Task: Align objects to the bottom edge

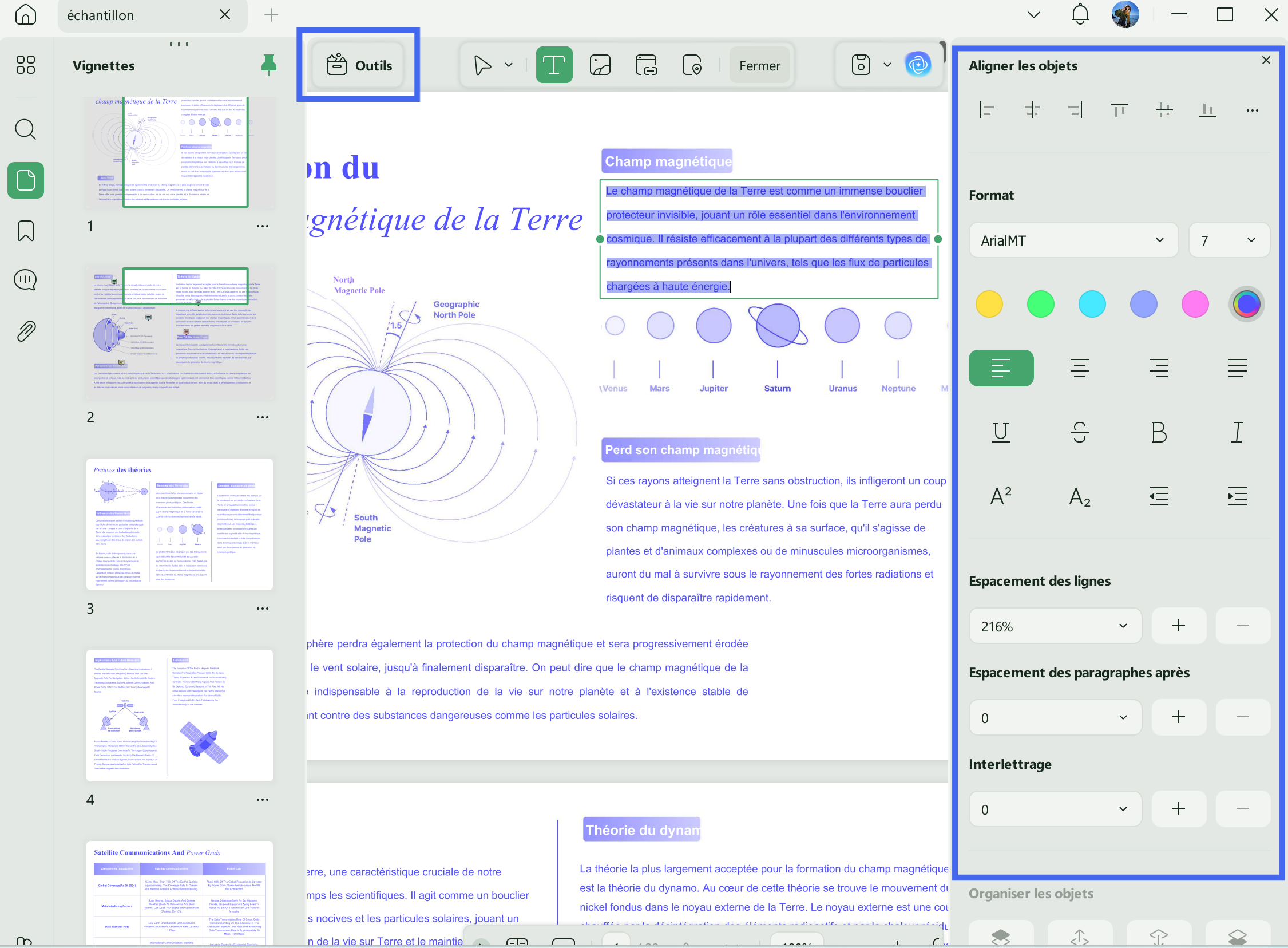Action: pos(1208,109)
